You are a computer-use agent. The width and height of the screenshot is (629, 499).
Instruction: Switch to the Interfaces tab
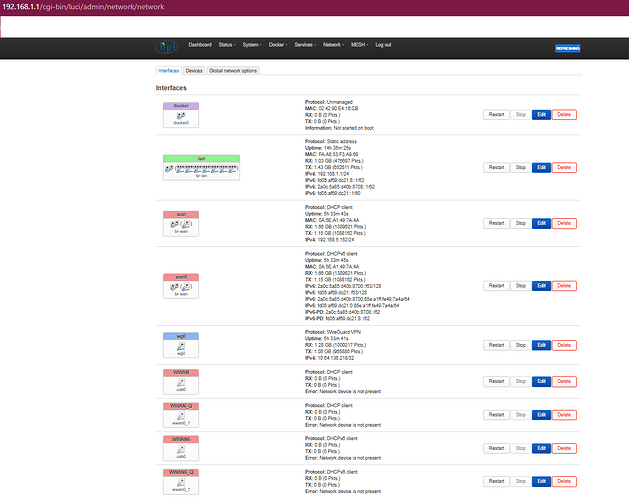tap(168, 71)
